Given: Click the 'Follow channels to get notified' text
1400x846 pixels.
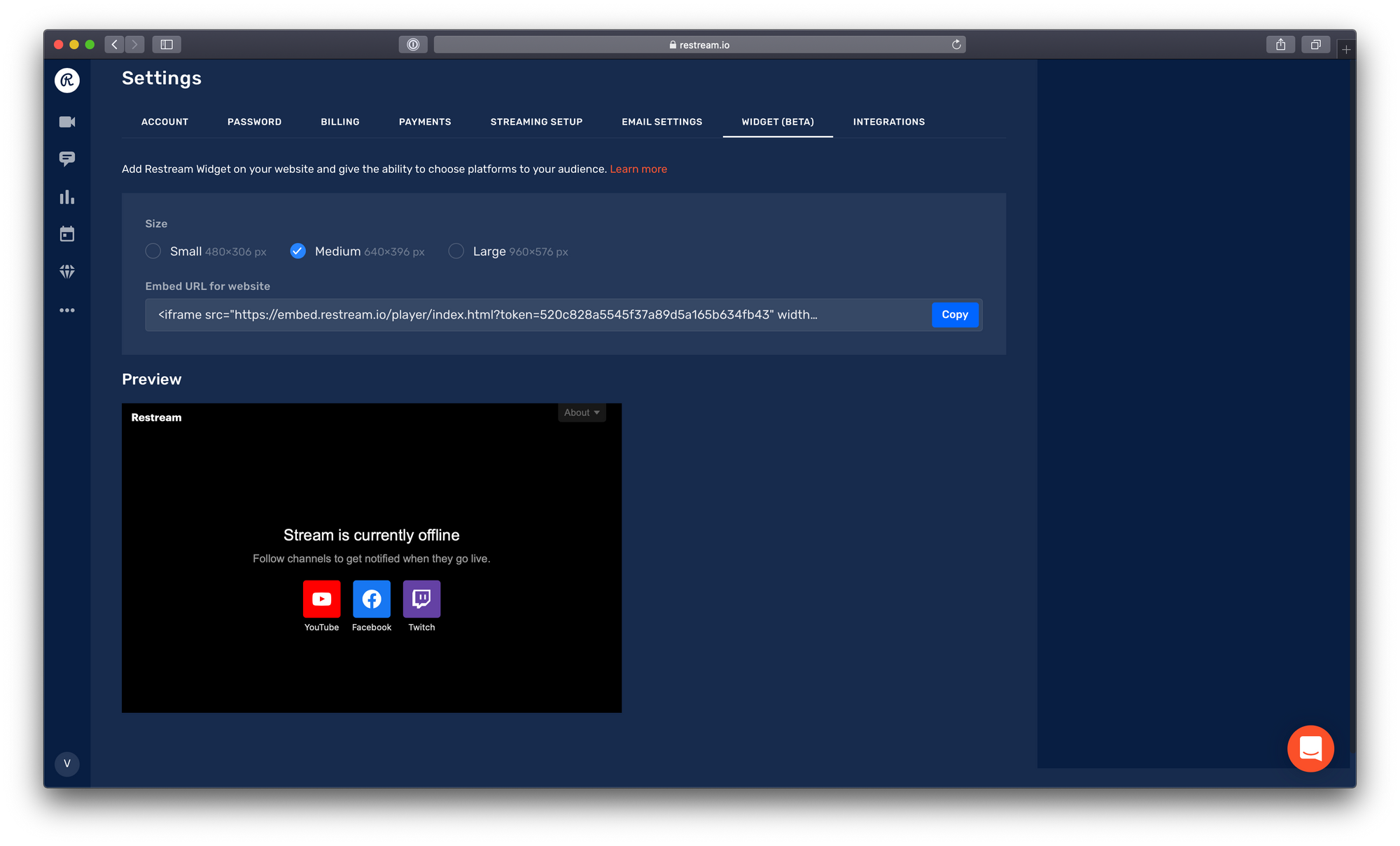Looking at the screenshot, I should point(372,558).
